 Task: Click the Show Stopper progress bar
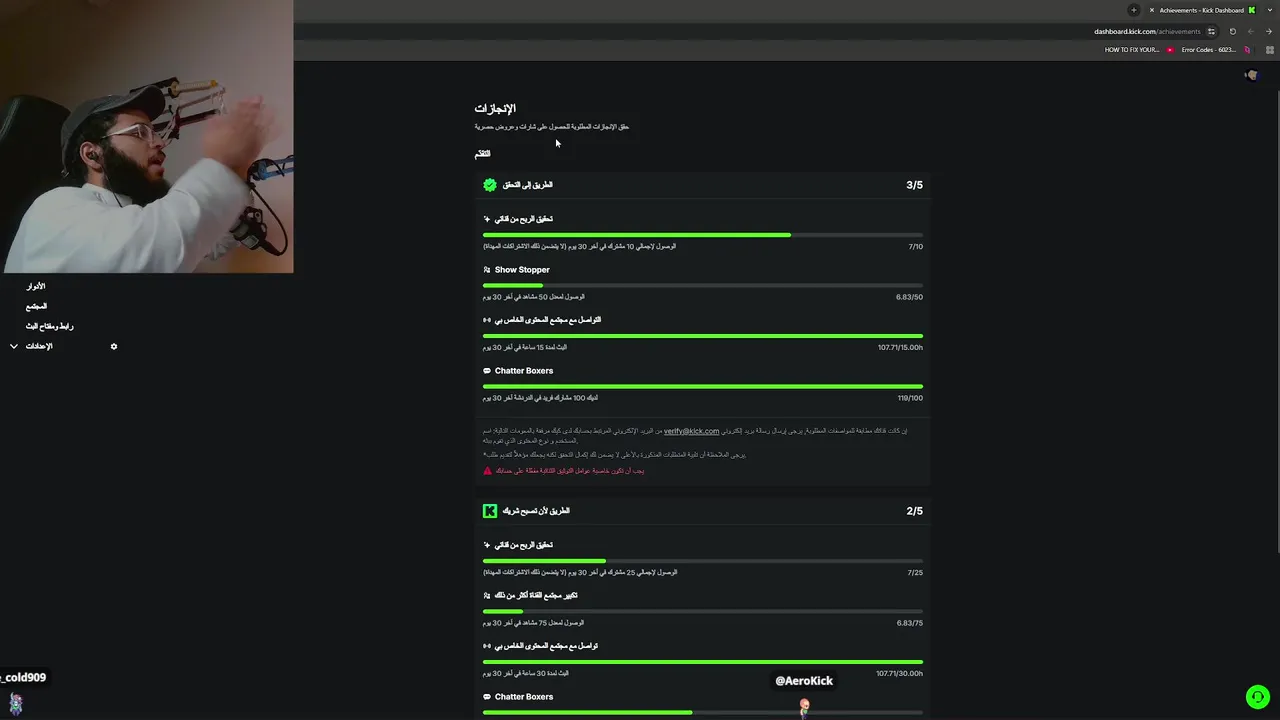(x=703, y=285)
